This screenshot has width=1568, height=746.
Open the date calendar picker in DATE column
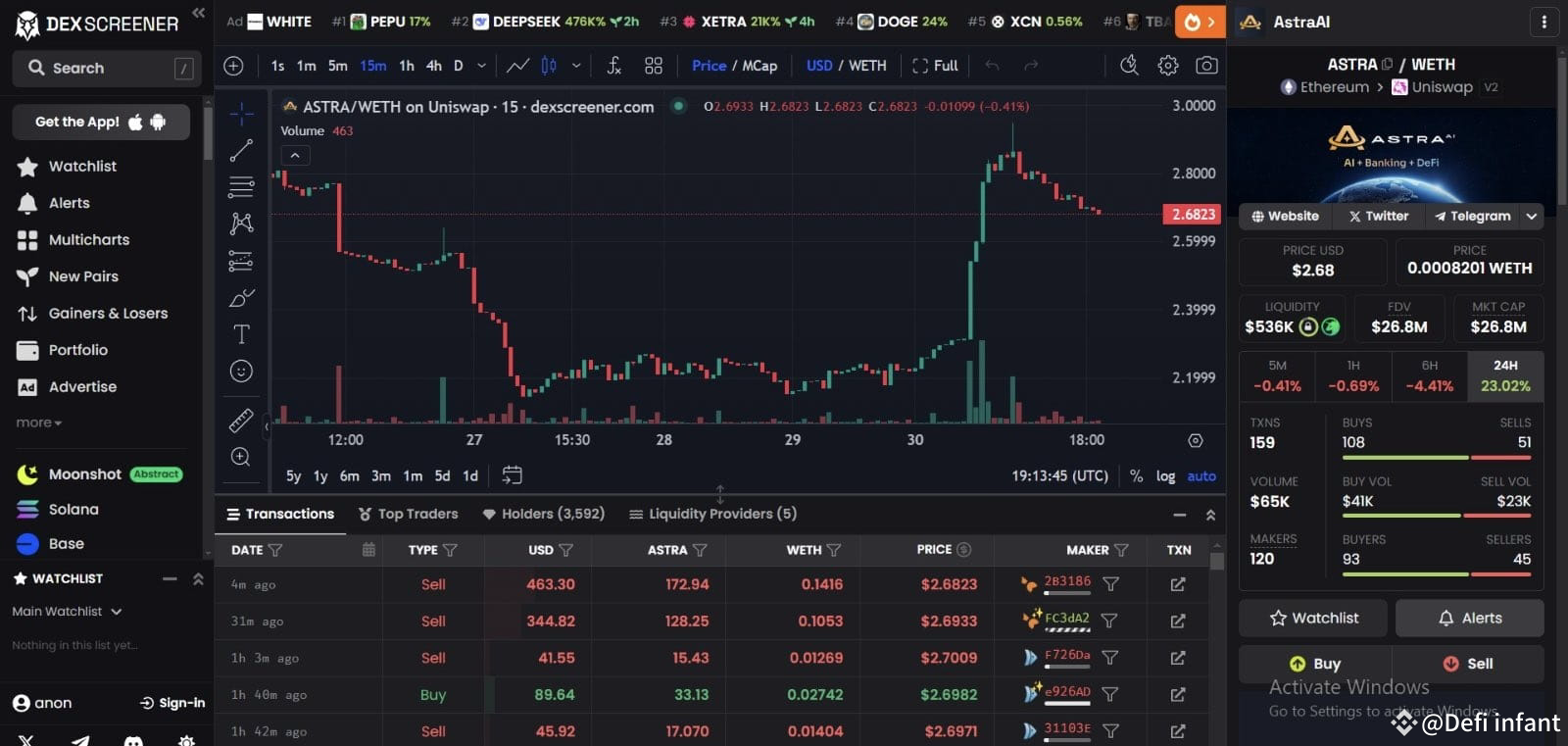[x=368, y=550]
